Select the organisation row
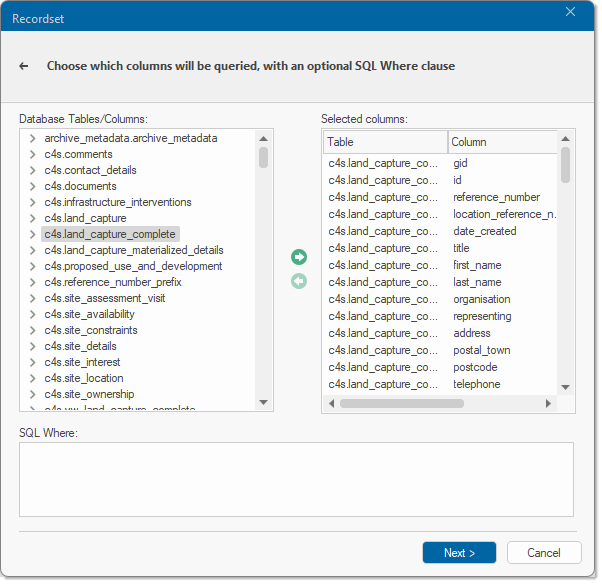The height and width of the screenshot is (584, 602). tap(440, 299)
